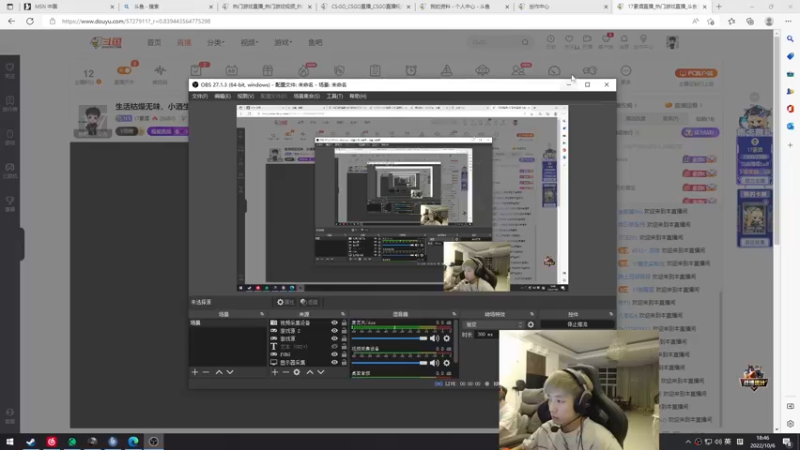Screen dimensions: 800x450
Task: Add a new source with plus icon in Sources panel
Action: click(x=274, y=372)
